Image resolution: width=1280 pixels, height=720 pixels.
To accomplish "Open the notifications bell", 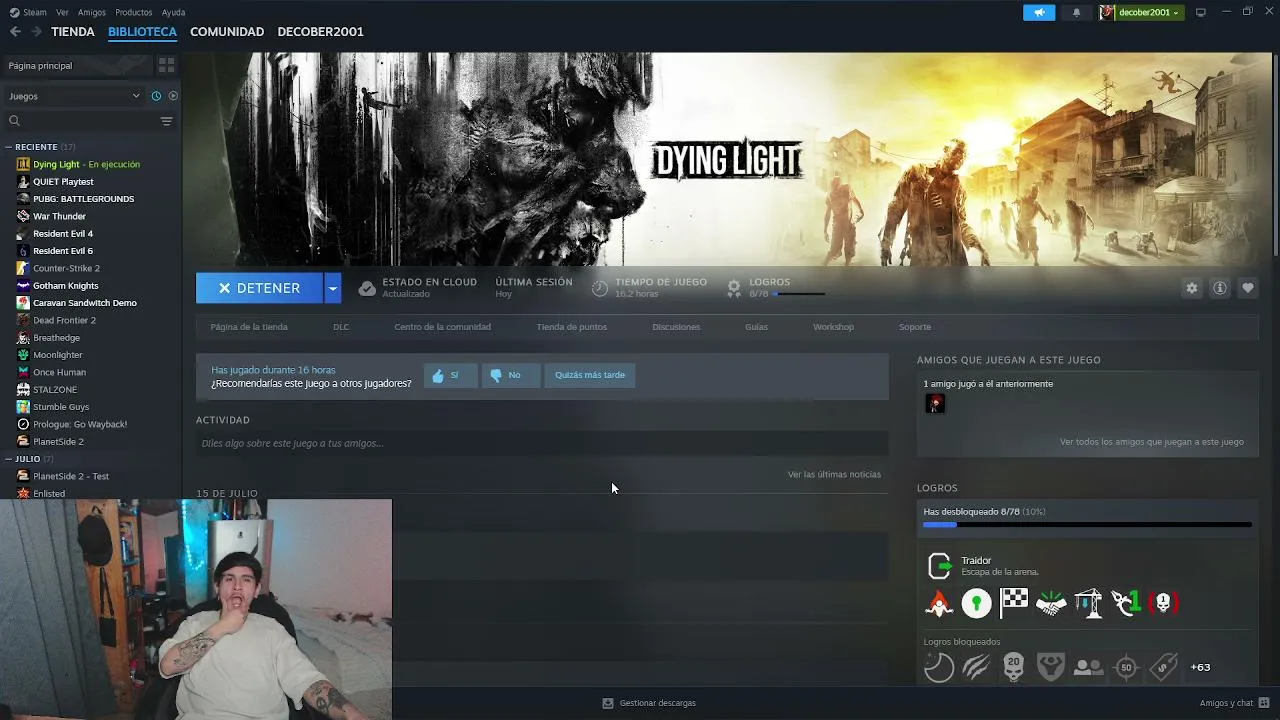I will pos(1076,12).
